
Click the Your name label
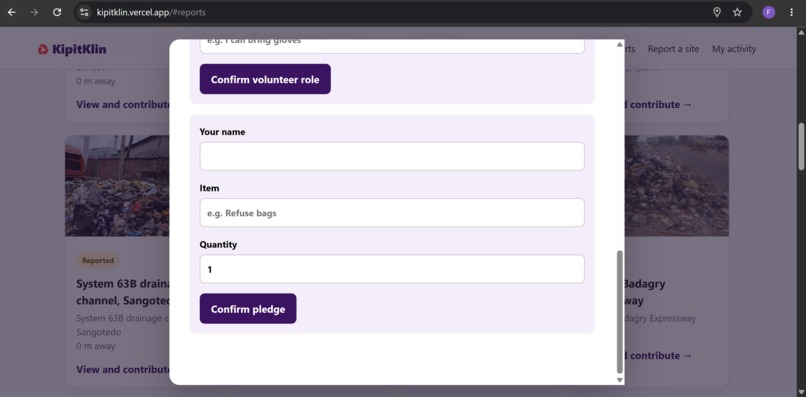coord(222,132)
